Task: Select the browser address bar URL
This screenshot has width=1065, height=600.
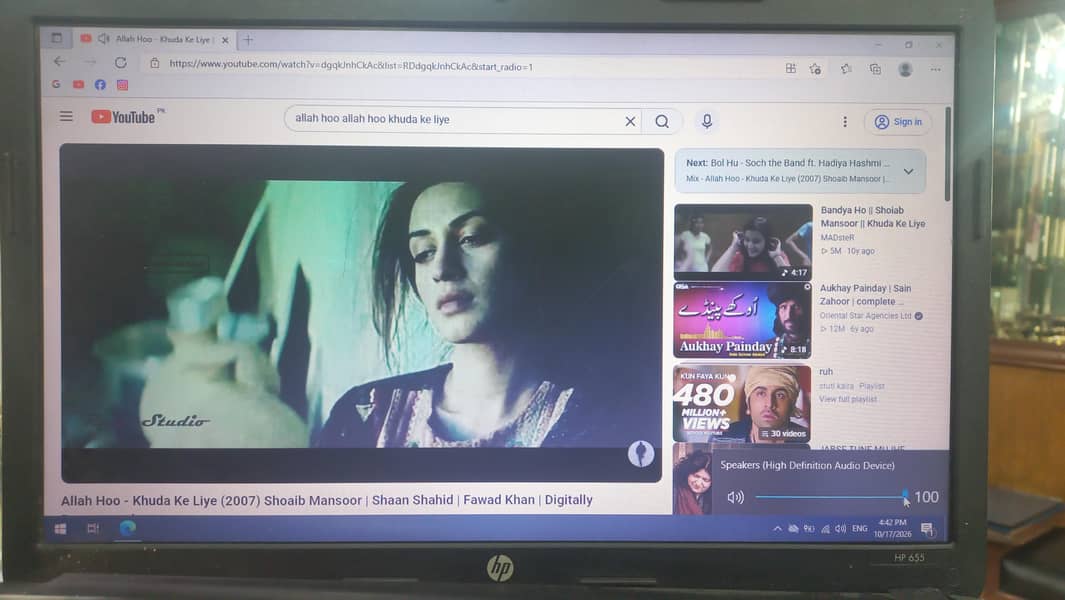Action: 351,66
